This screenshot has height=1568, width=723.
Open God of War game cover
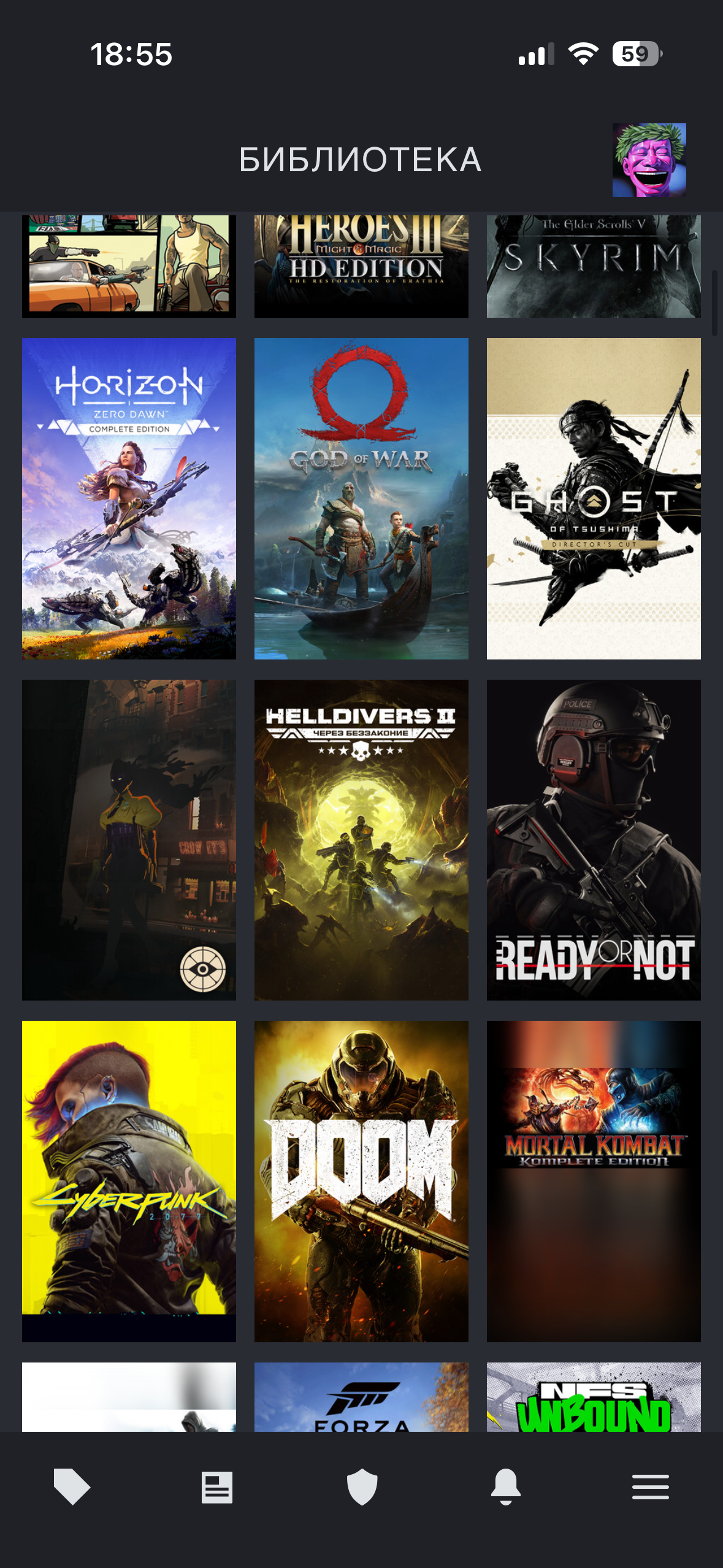tap(361, 499)
